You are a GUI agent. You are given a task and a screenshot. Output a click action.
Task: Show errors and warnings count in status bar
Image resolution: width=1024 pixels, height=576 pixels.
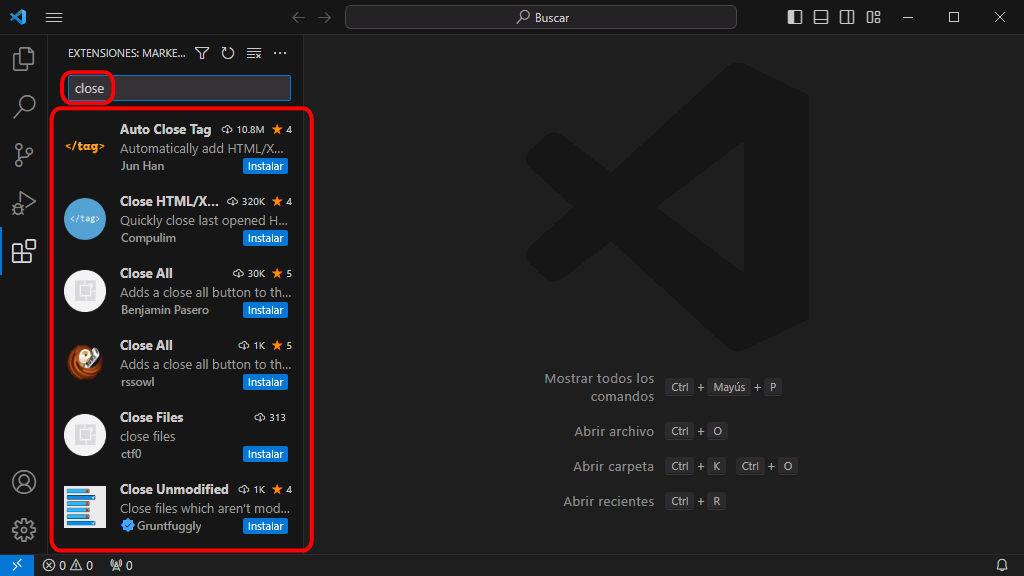[68, 565]
